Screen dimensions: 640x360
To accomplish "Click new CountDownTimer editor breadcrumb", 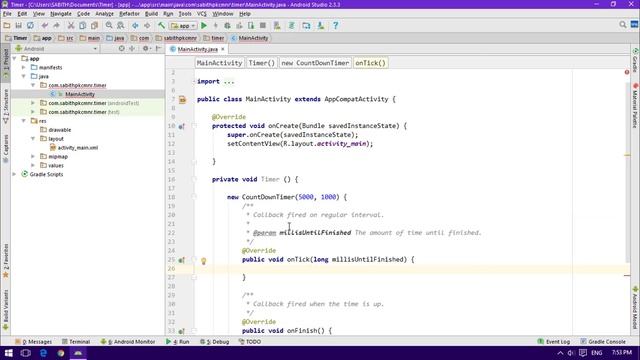I will [315, 63].
